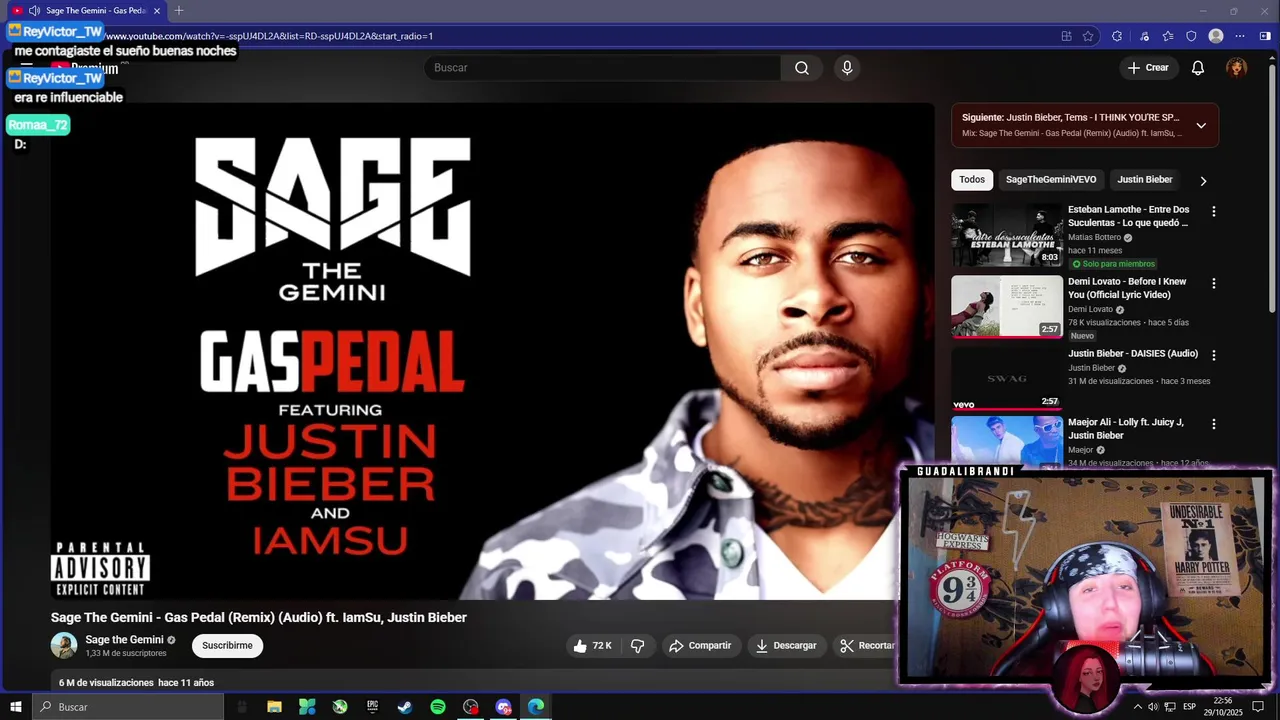1280x720 pixels.
Task: Open Epic Games launcher on taskbar
Action: 372,707
